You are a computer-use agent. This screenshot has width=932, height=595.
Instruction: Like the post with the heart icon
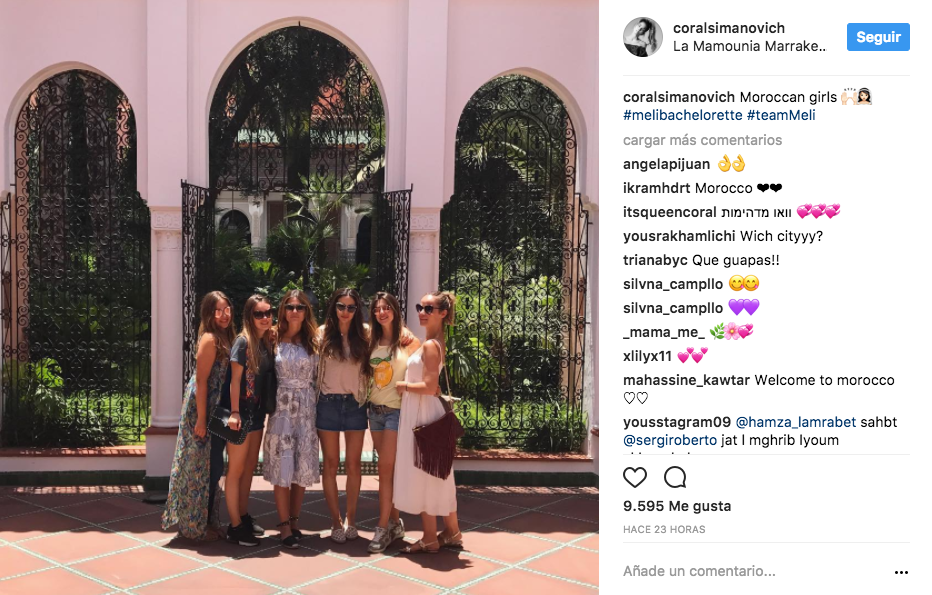[x=635, y=477]
